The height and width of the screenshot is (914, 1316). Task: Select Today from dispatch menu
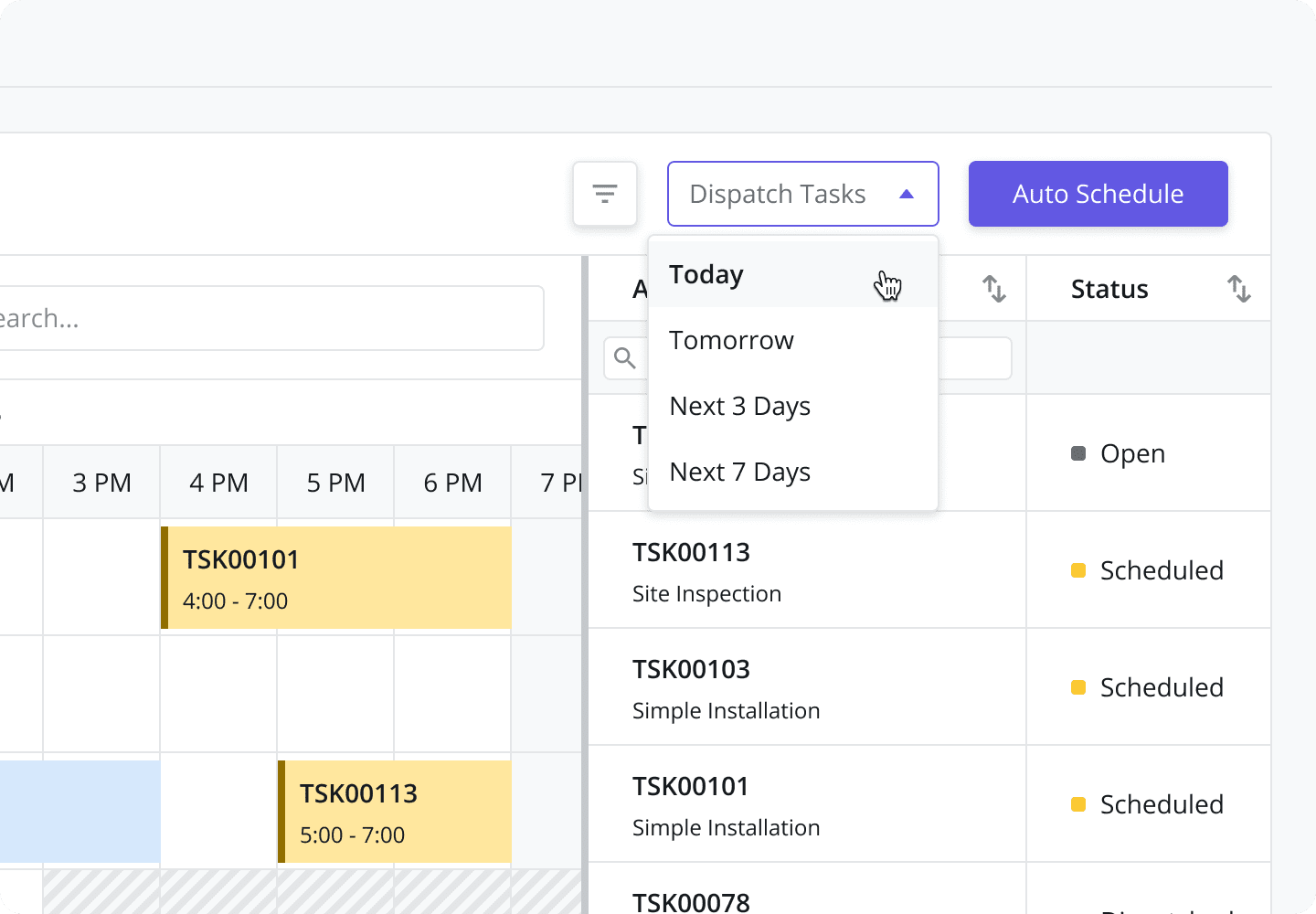point(793,274)
